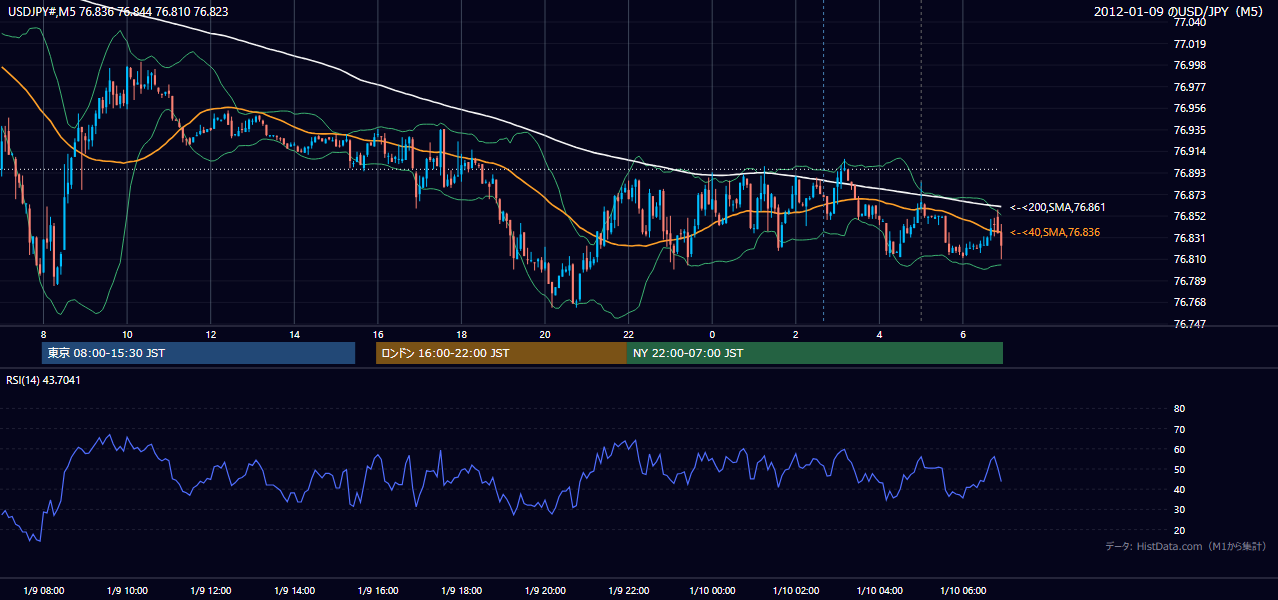Click price axis value 76.998

(x=1190, y=65)
